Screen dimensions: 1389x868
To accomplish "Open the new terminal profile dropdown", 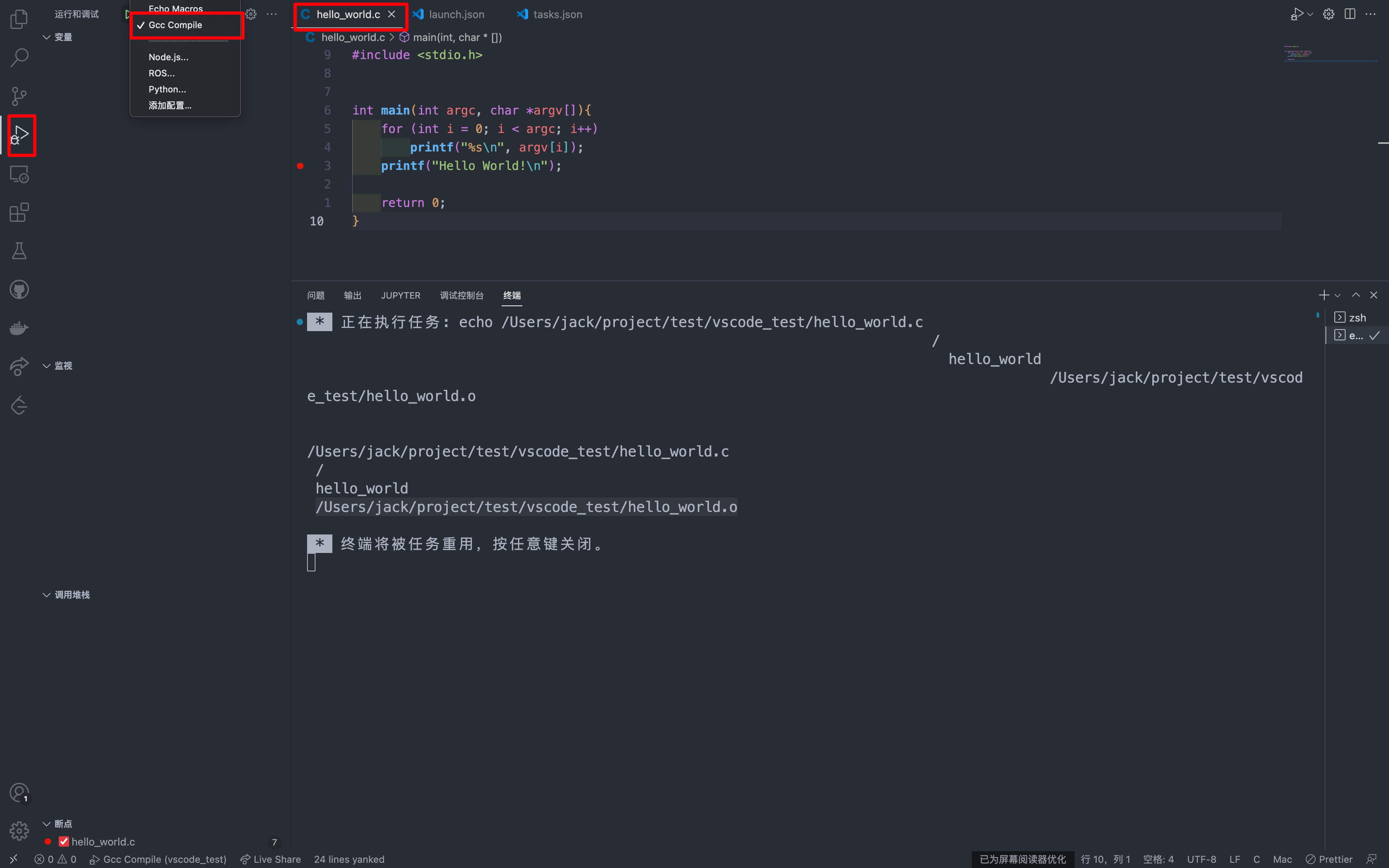I will 1337,295.
